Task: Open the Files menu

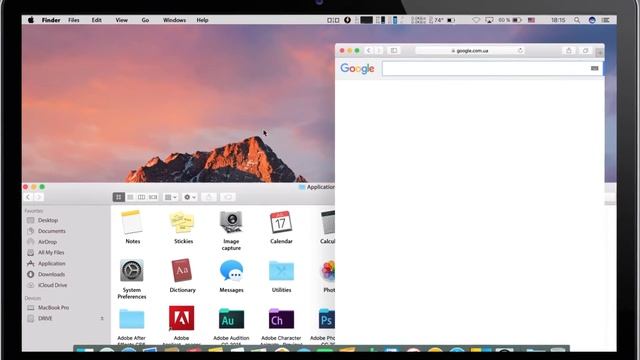Action: click(x=74, y=20)
